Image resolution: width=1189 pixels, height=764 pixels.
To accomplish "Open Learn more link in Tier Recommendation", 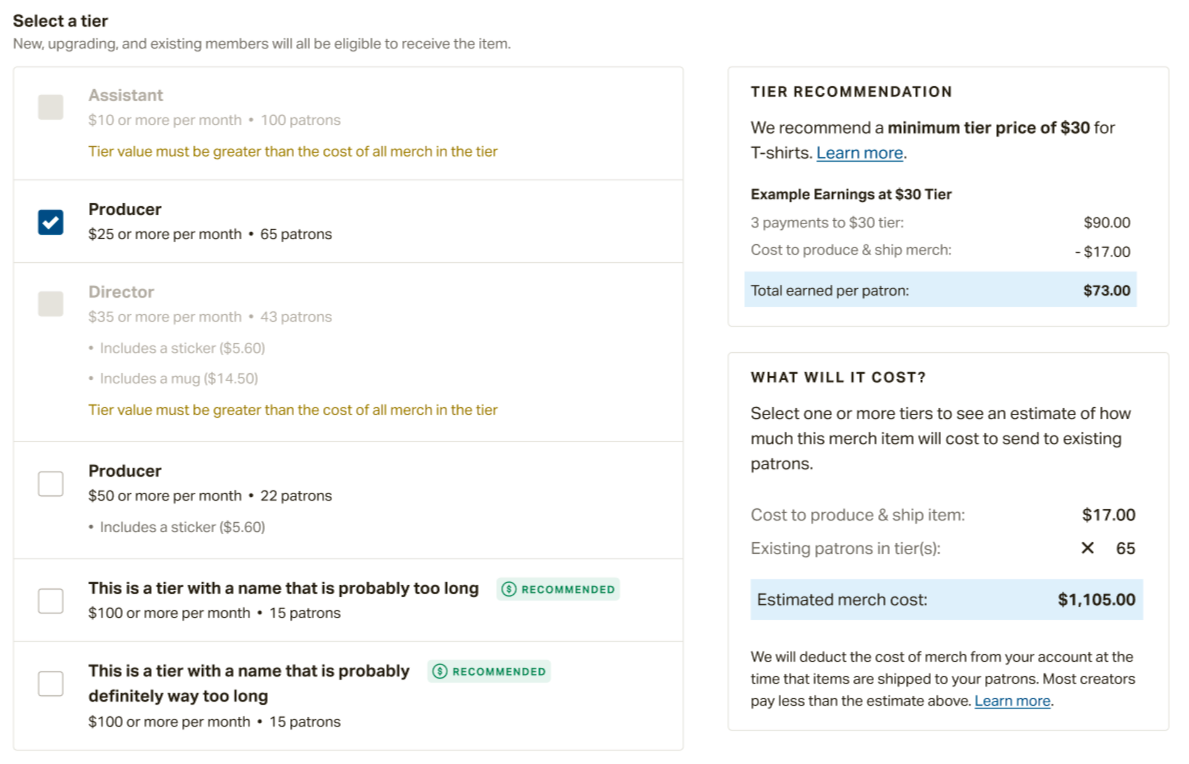I will pyautogui.click(x=859, y=153).
